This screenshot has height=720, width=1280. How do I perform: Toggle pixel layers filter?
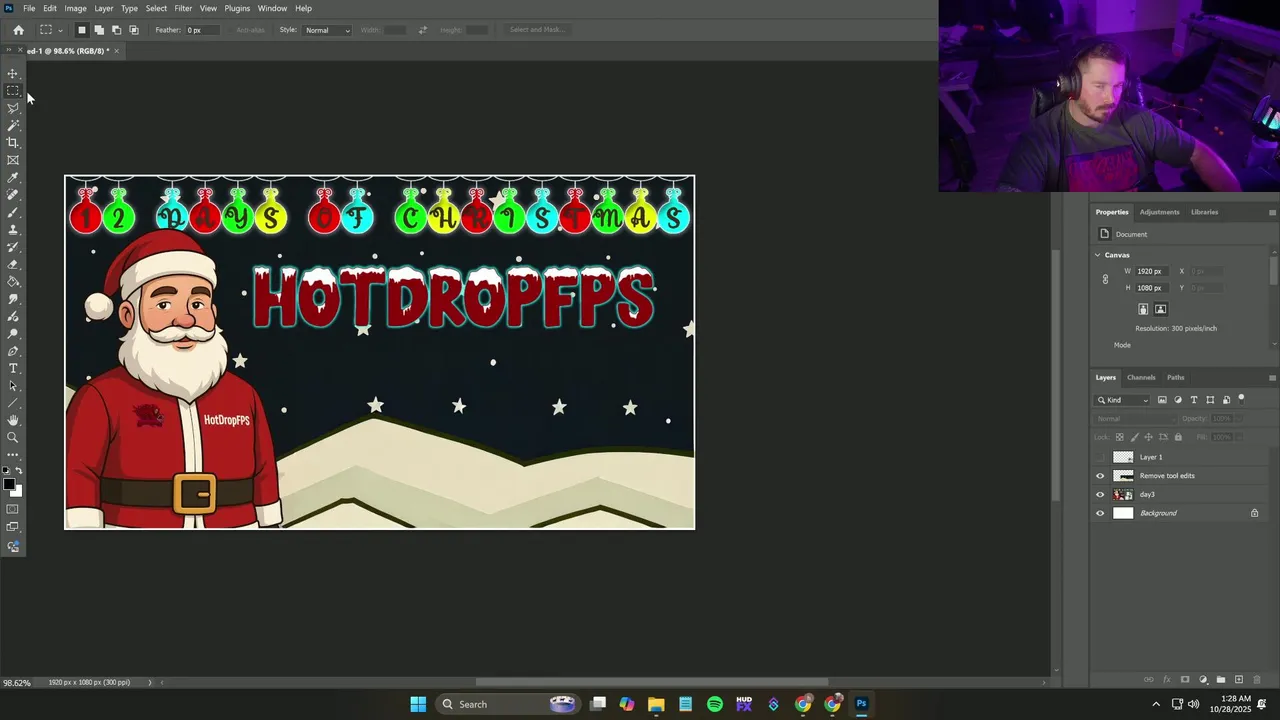point(1162,400)
